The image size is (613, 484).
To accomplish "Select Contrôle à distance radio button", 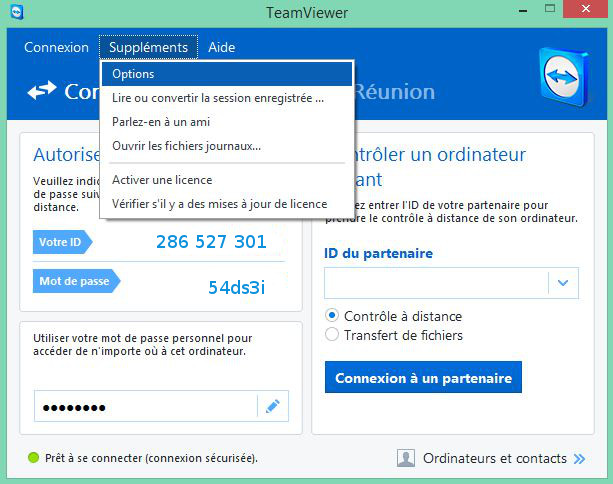I will point(332,315).
